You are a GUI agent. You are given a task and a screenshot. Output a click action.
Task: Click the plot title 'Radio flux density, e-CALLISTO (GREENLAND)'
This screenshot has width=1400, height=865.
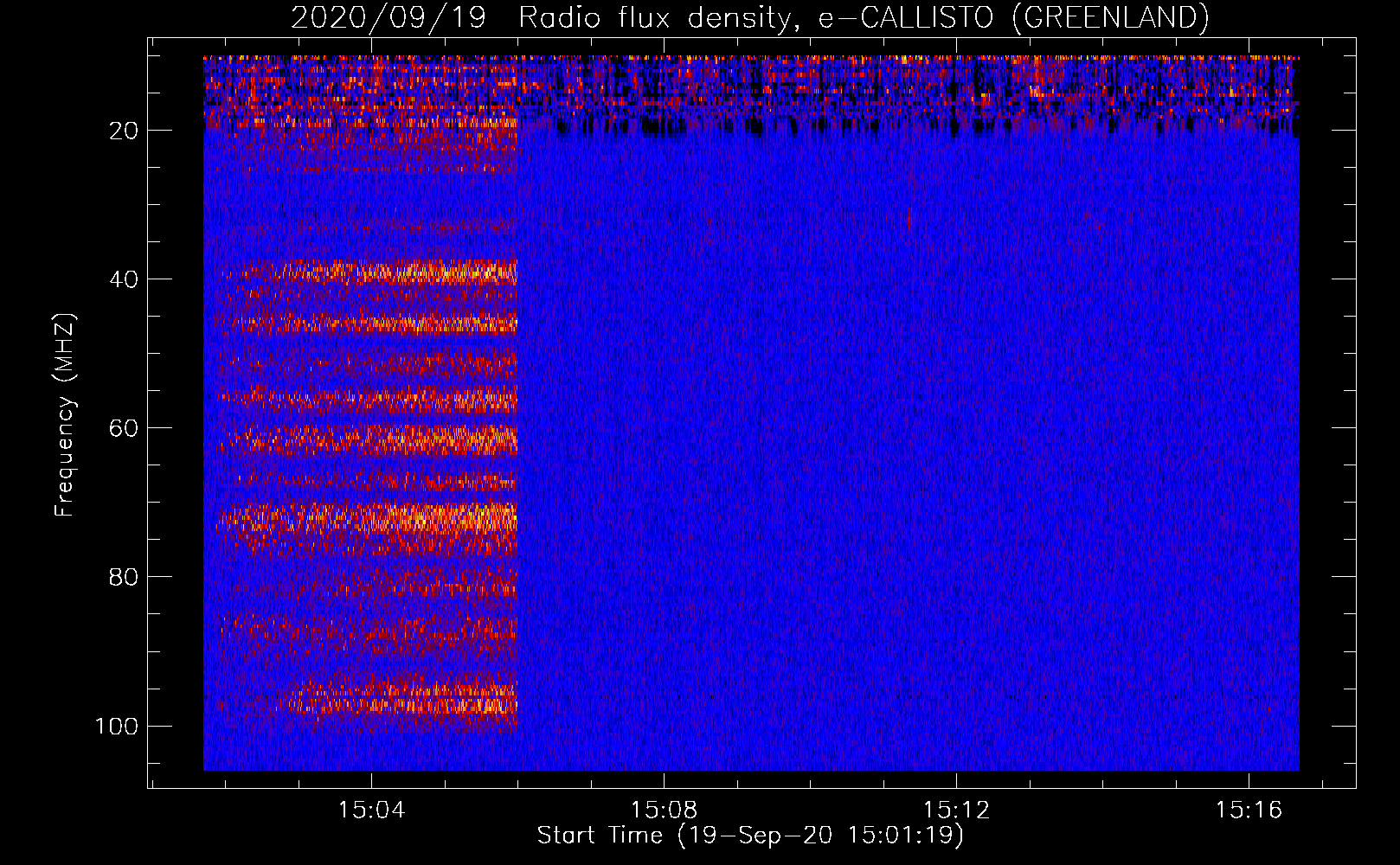(864, 17)
